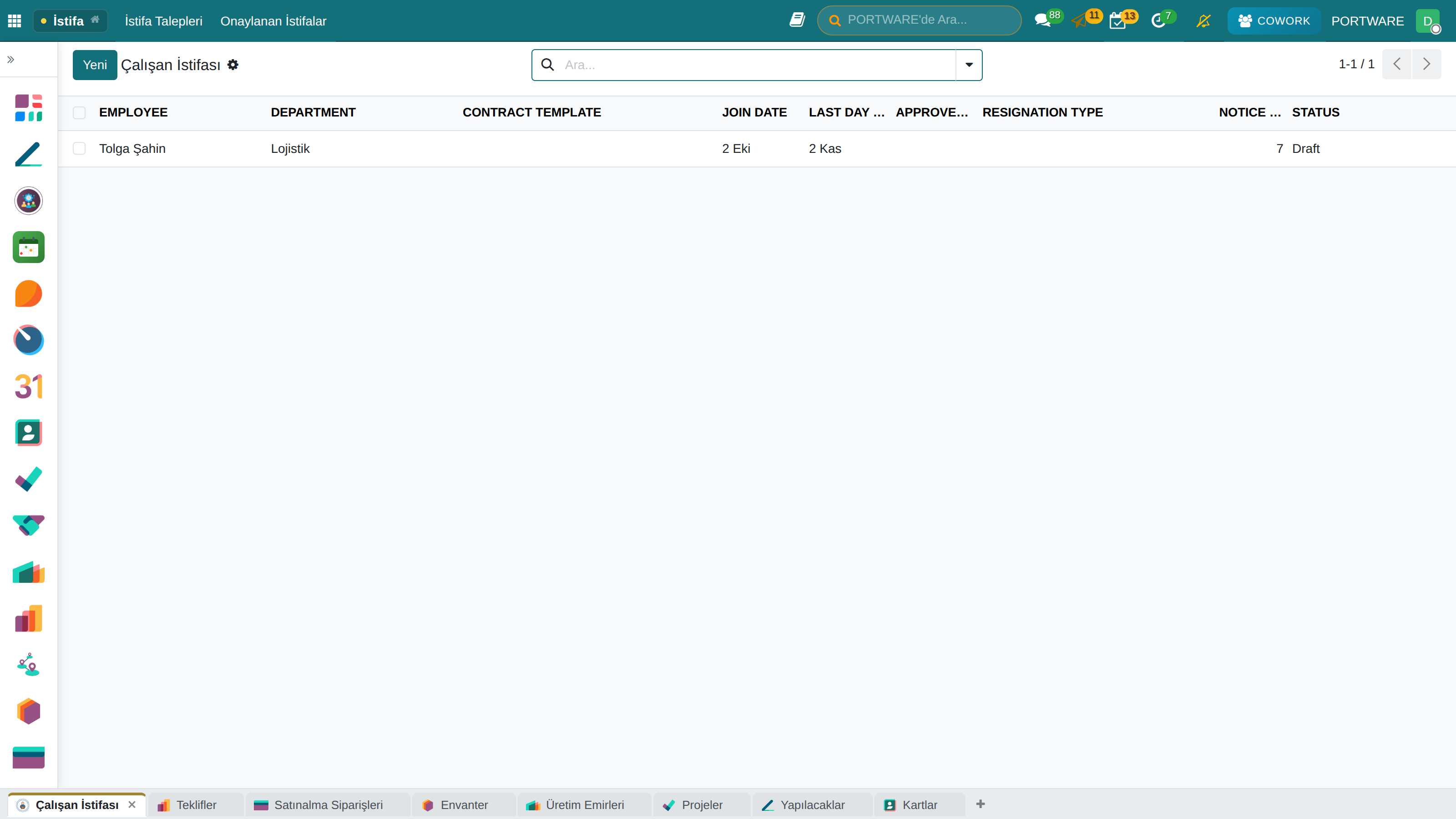Viewport: 1456px width, 819px height.
Task: Open the orange hexagon Inventory sidebar icon
Action: pyautogui.click(x=28, y=711)
